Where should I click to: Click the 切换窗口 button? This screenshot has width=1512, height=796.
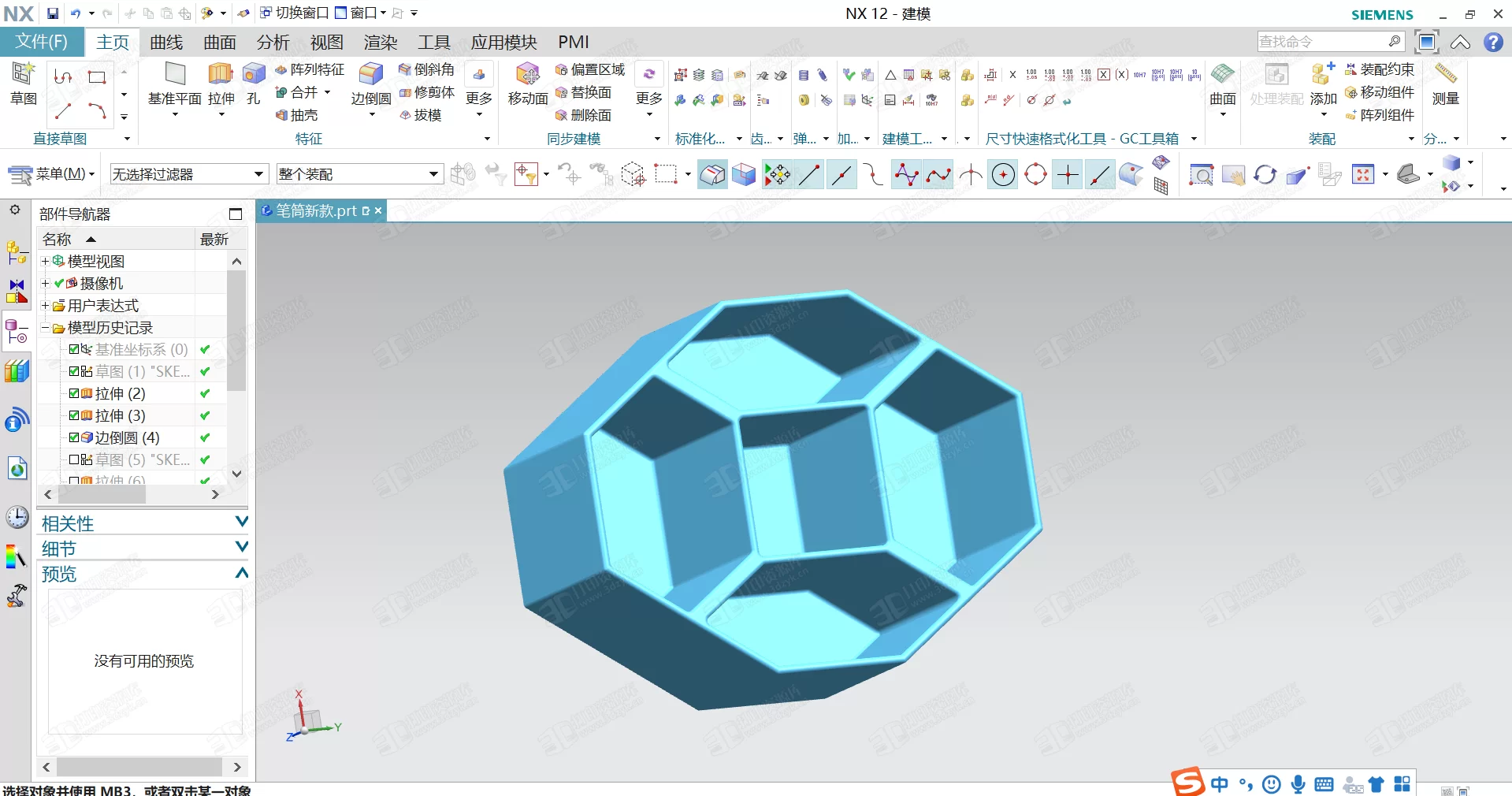click(x=295, y=13)
